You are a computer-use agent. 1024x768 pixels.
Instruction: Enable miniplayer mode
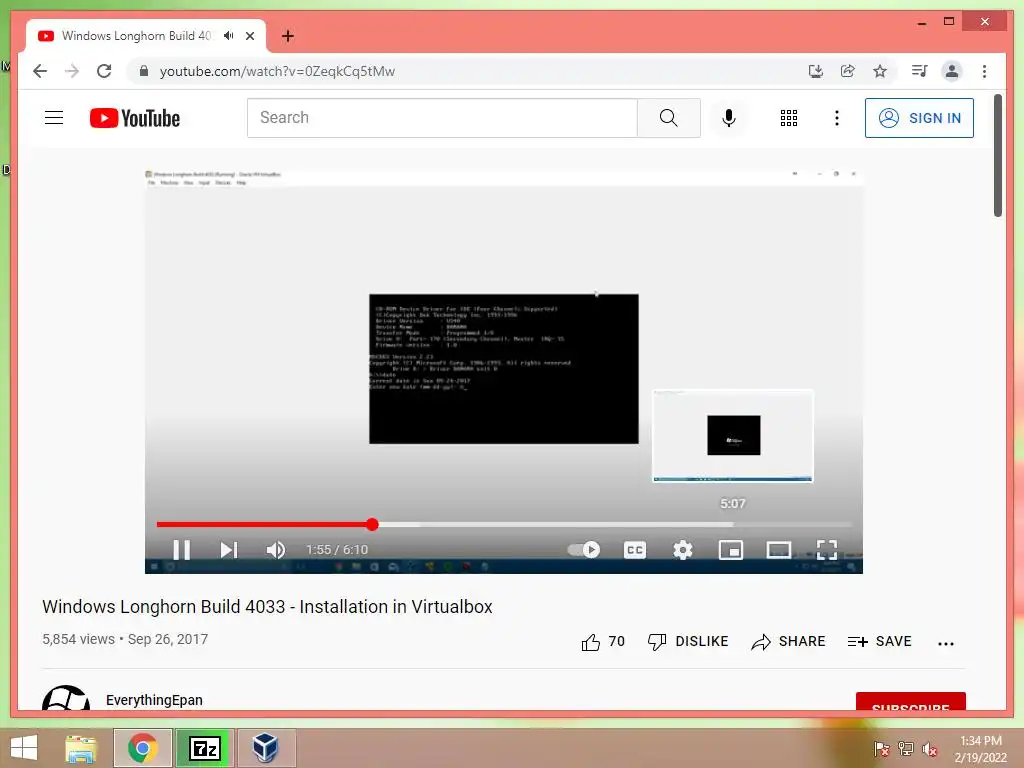(731, 550)
